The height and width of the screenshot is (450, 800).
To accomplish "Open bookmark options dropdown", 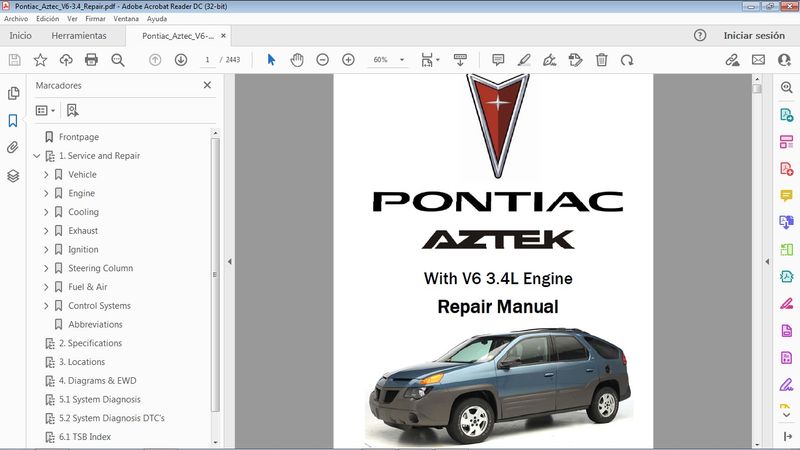I will (x=45, y=110).
